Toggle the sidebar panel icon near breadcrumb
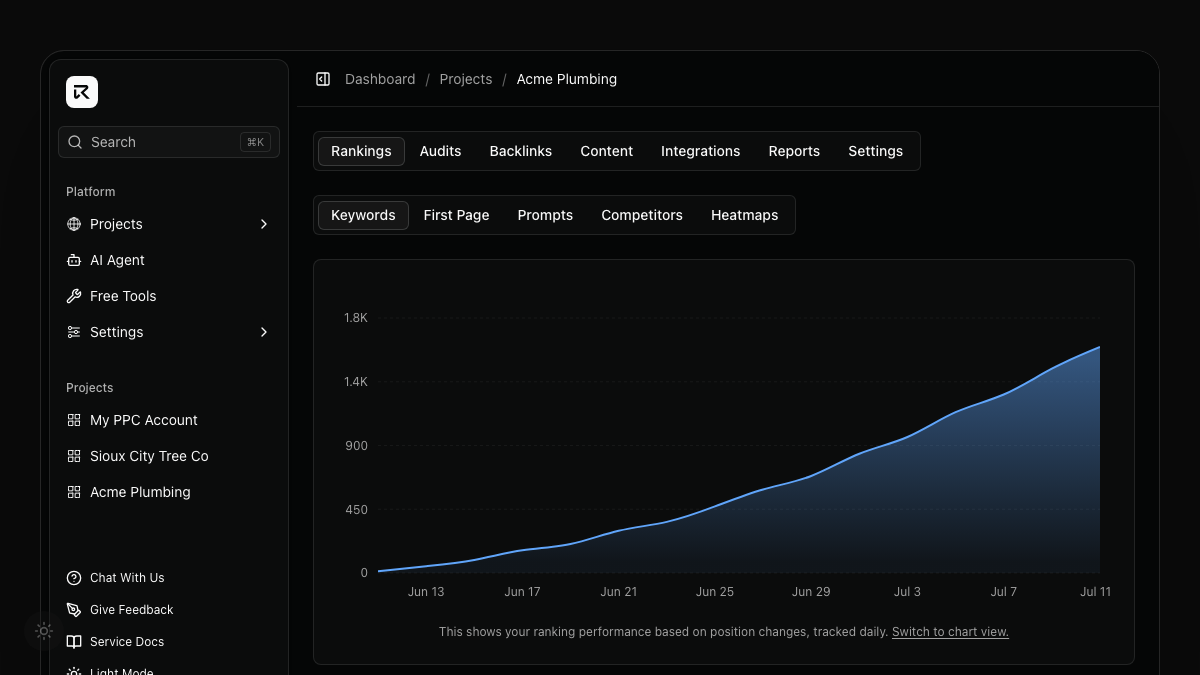Viewport: 1200px width, 675px height. pyautogui.click(x=323, y=79)
